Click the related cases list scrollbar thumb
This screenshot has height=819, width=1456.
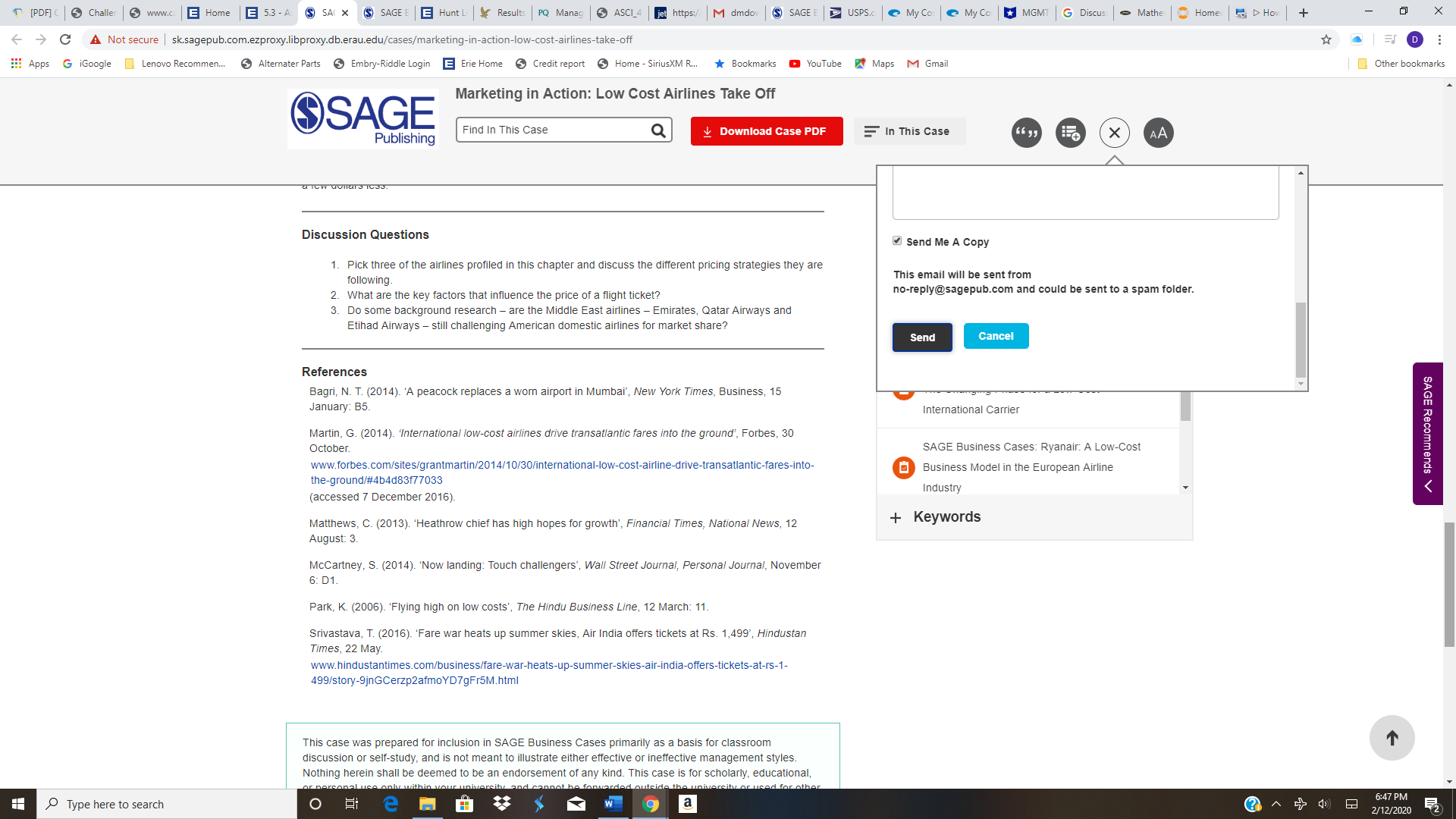(1185, 406)
